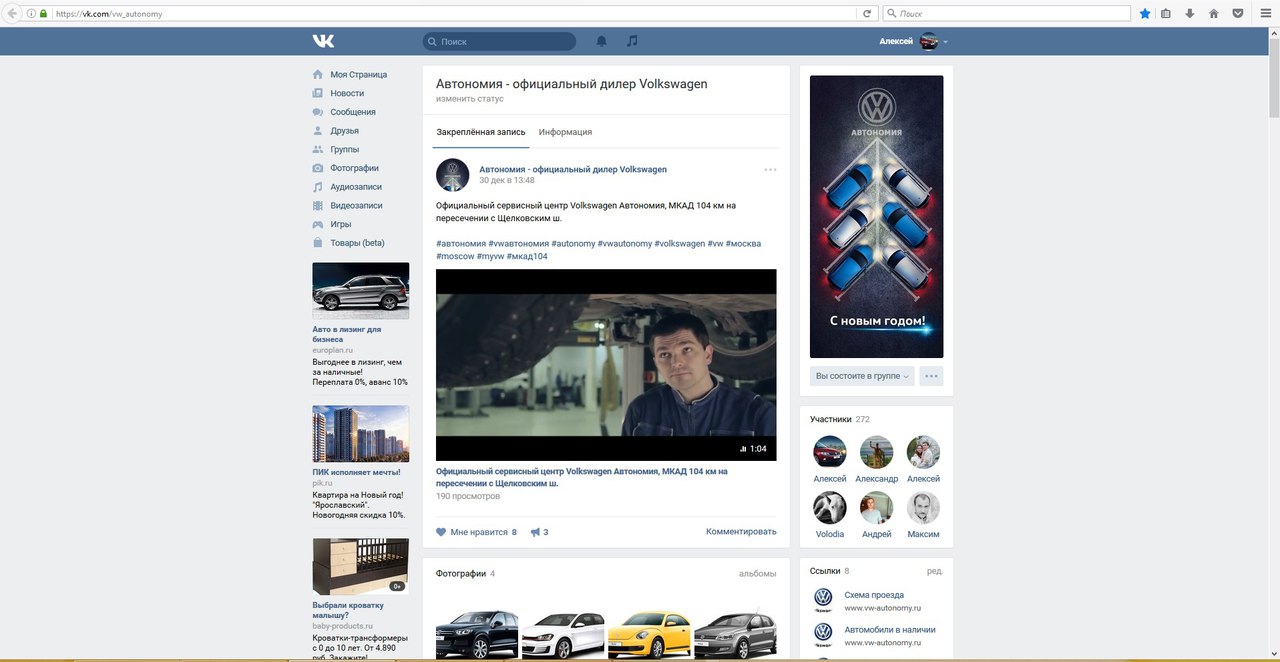Open the group post avatar
Screen dimensions: 1280x662
[x=453, y=175]
